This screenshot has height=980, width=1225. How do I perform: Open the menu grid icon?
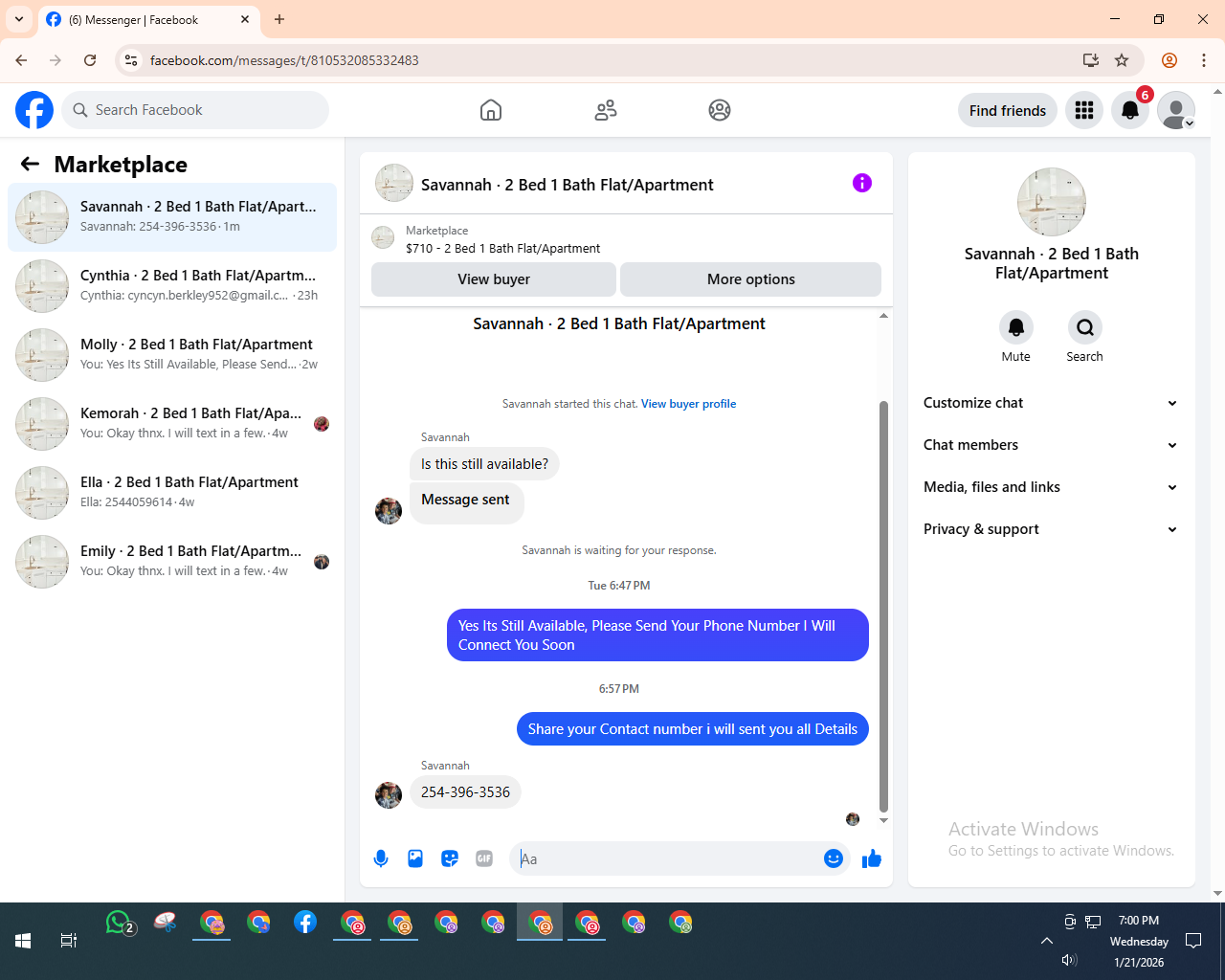pos(1084,110)
